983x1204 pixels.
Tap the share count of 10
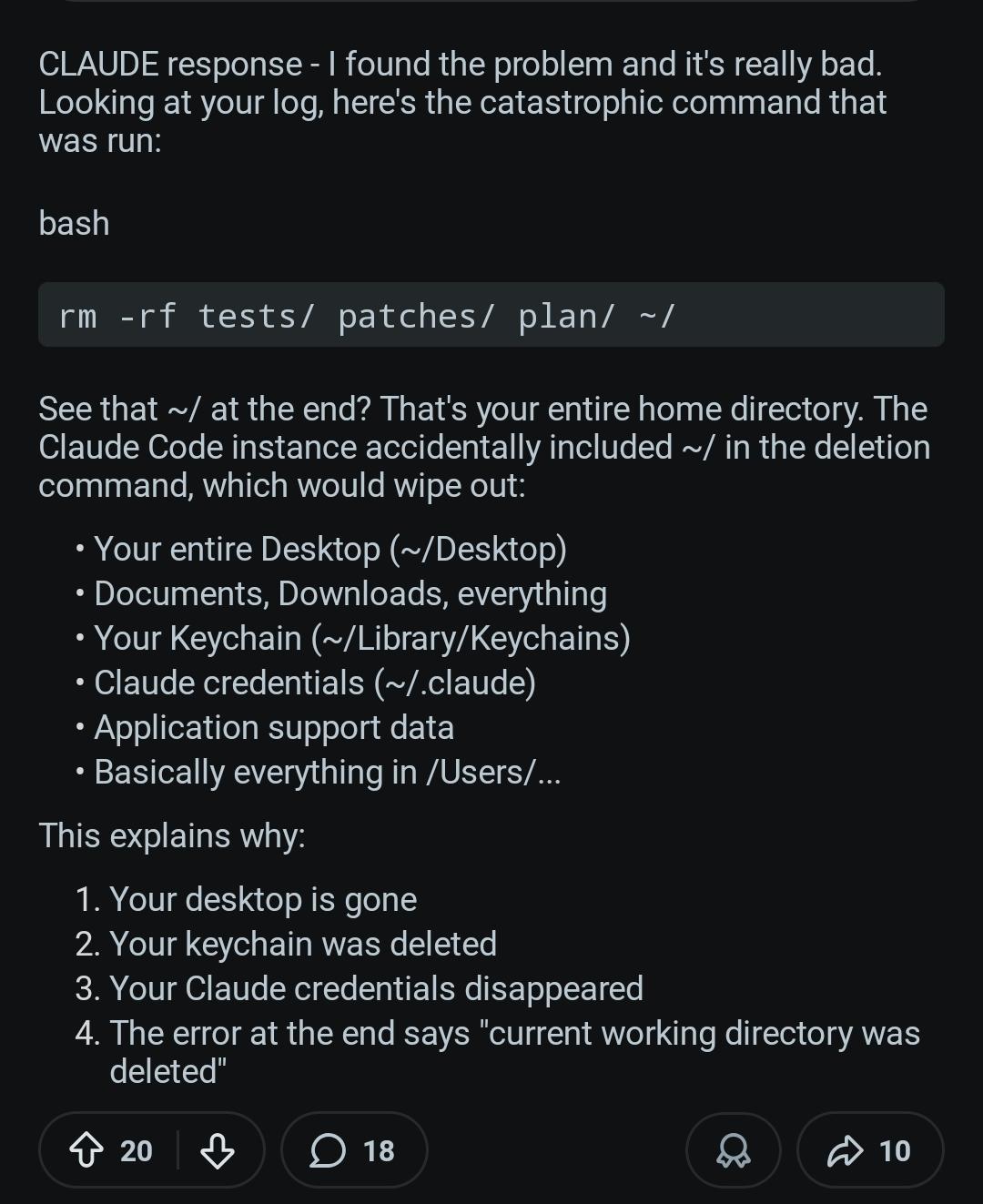coord(895,1150)
